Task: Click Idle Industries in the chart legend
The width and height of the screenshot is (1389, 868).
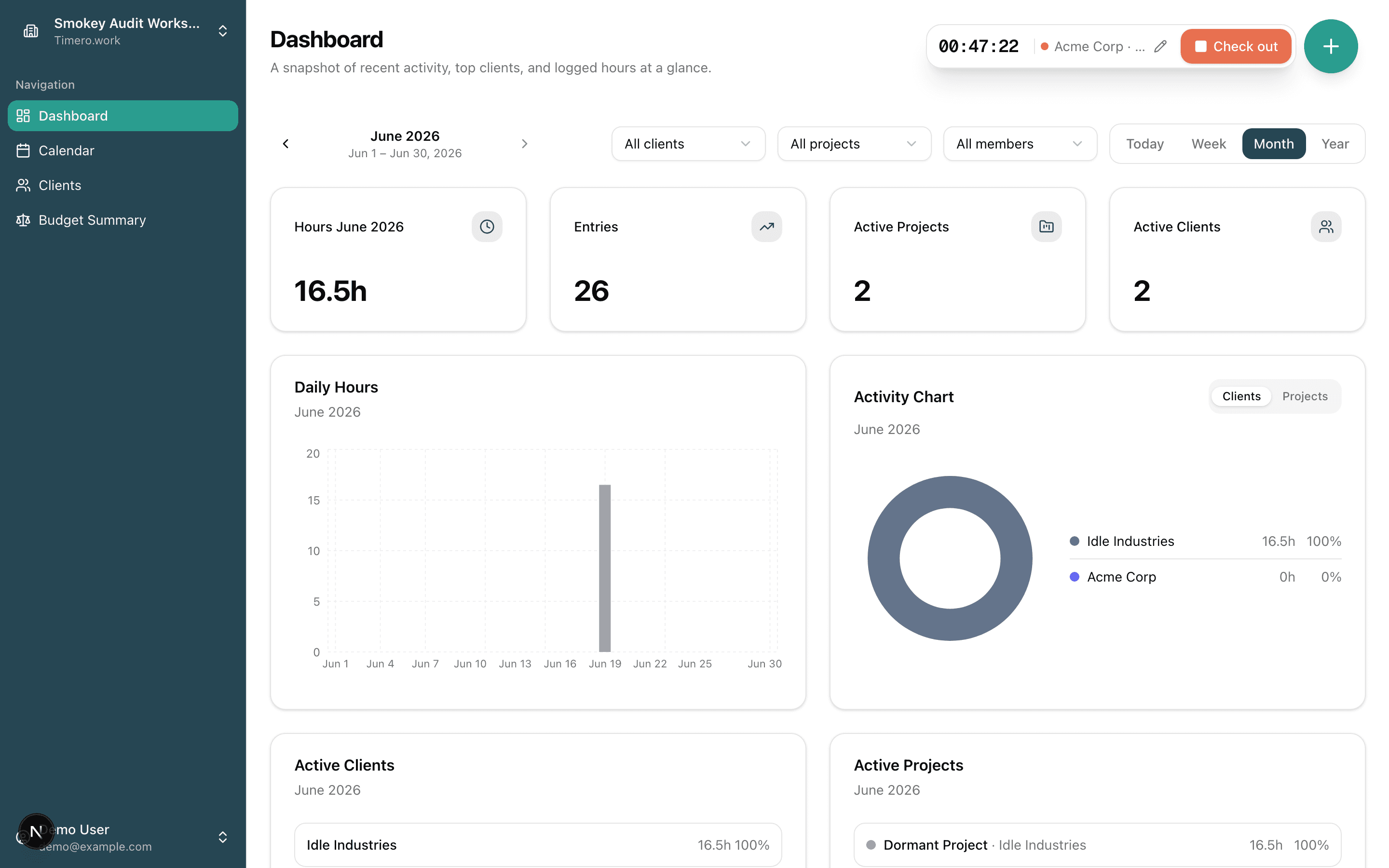Action: tap(1130, 542)
